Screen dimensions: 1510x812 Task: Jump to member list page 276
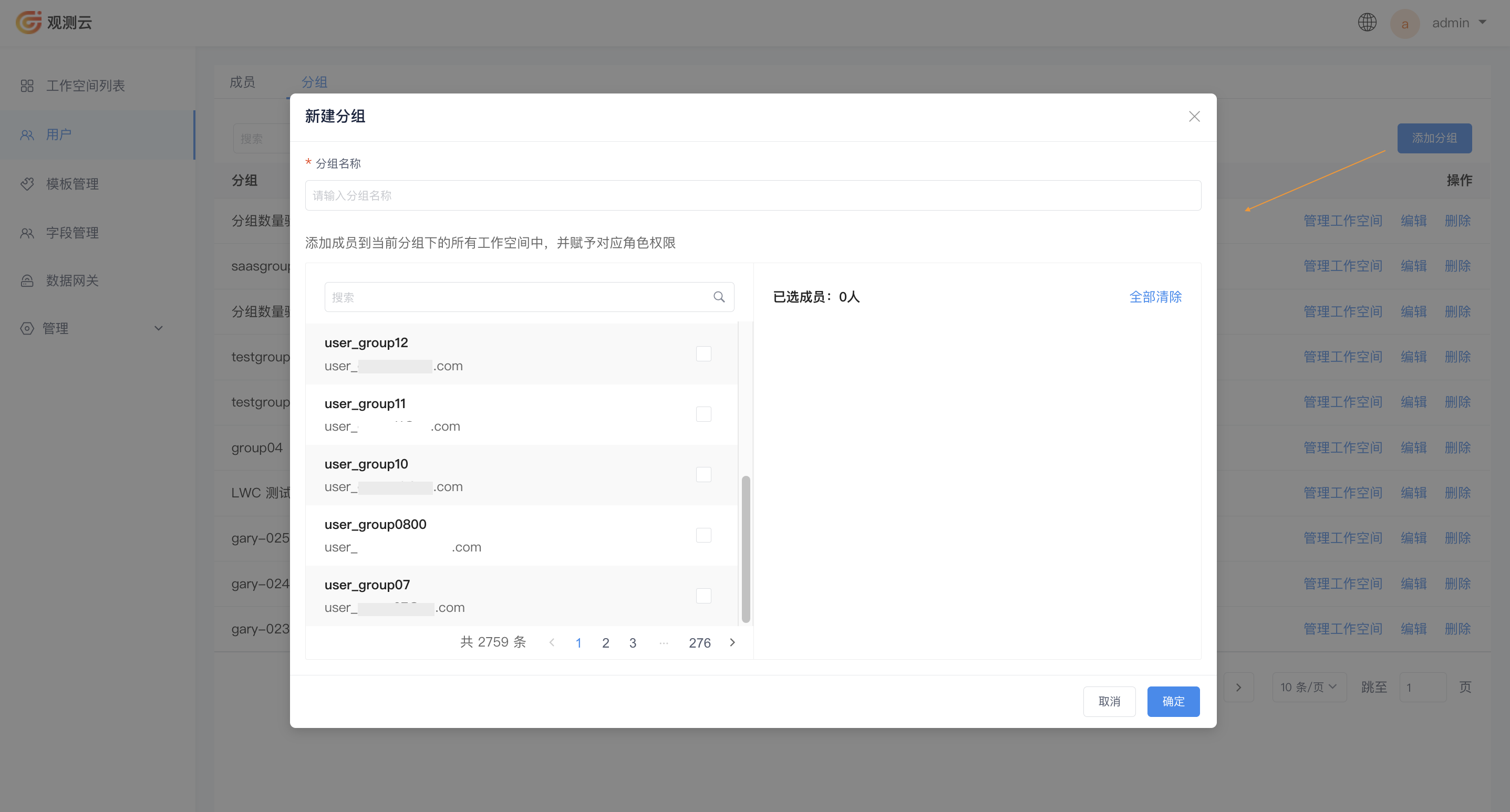coord(699,643)
